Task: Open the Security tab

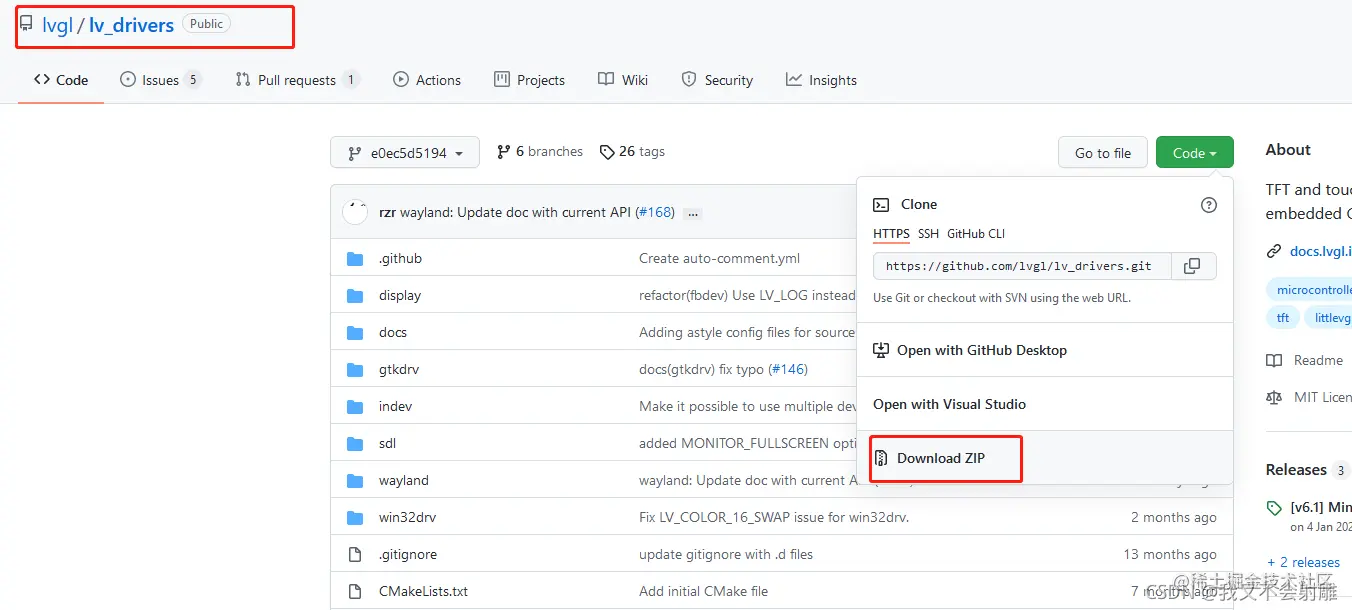Action: [x=717, y=80]
